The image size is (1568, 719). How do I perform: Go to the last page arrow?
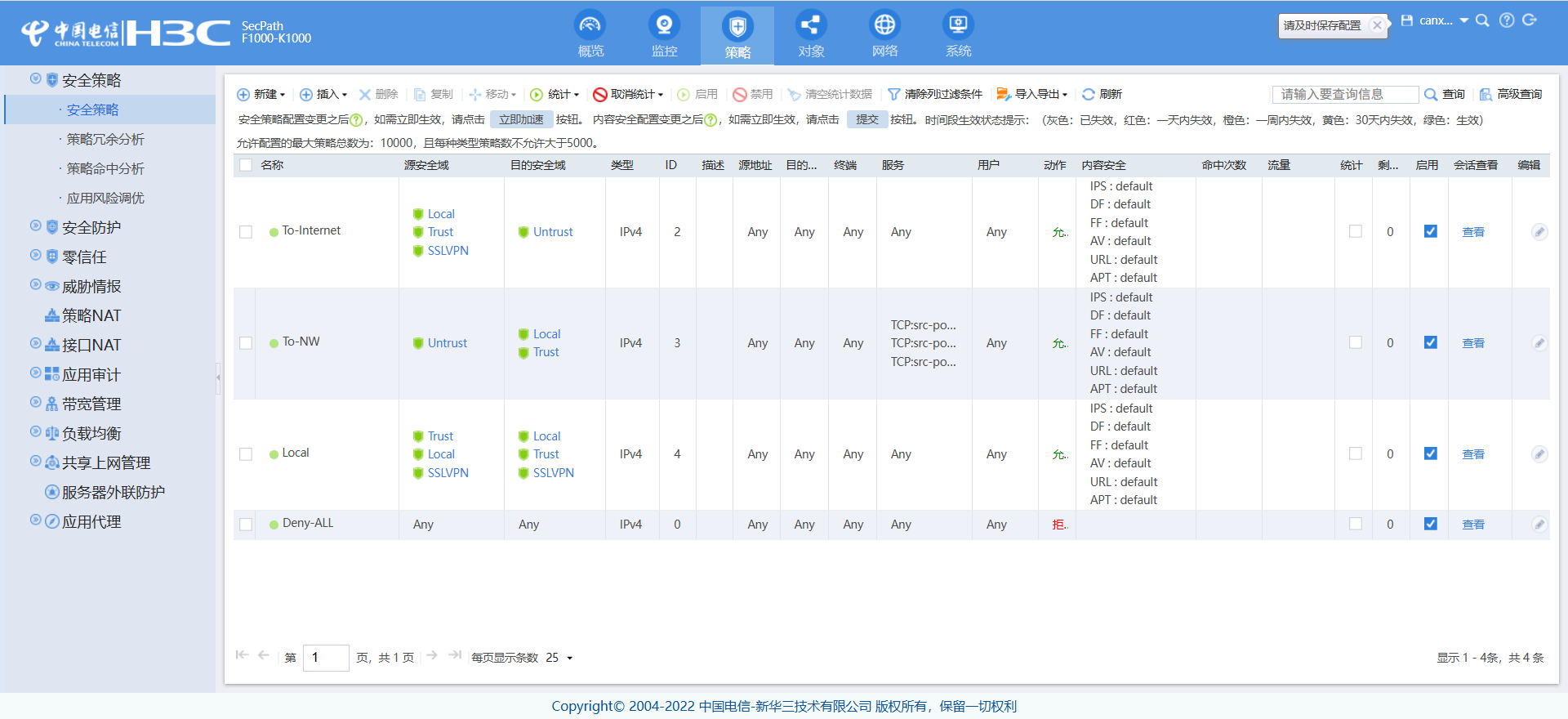(x=455, y=655)
